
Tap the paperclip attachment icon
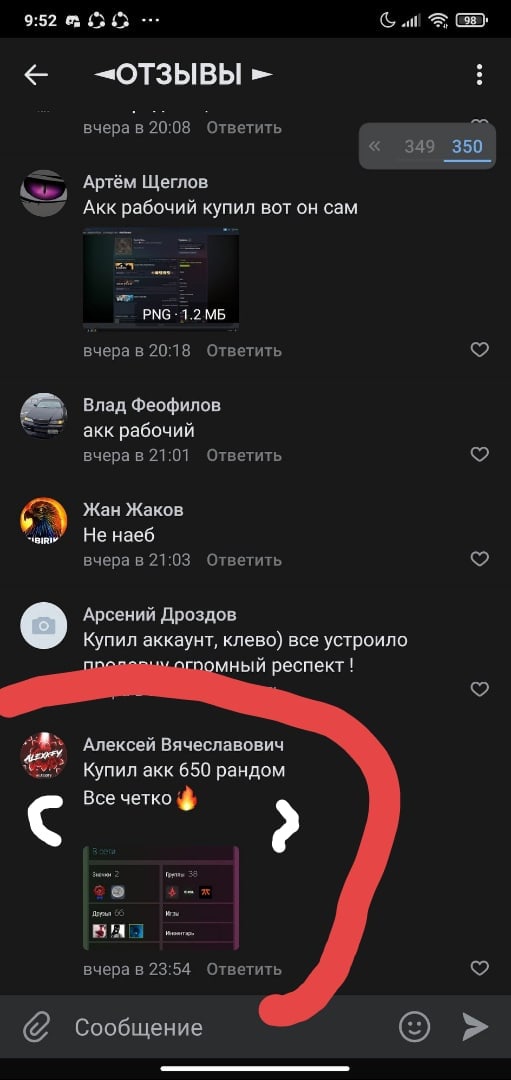click(34, 1028)
